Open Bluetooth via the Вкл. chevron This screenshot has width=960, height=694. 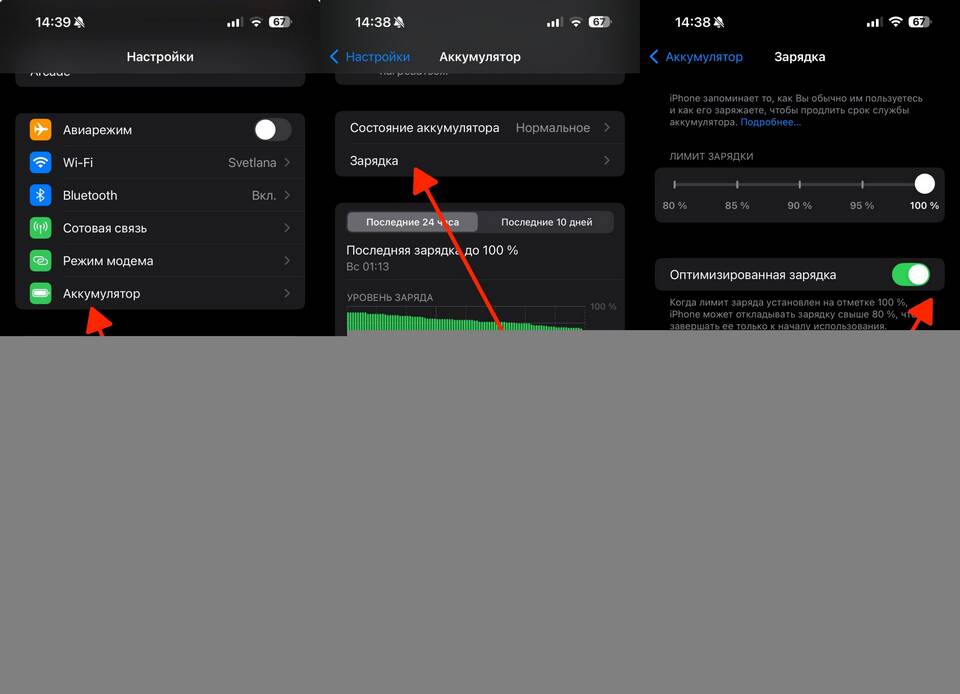point(287,195)
